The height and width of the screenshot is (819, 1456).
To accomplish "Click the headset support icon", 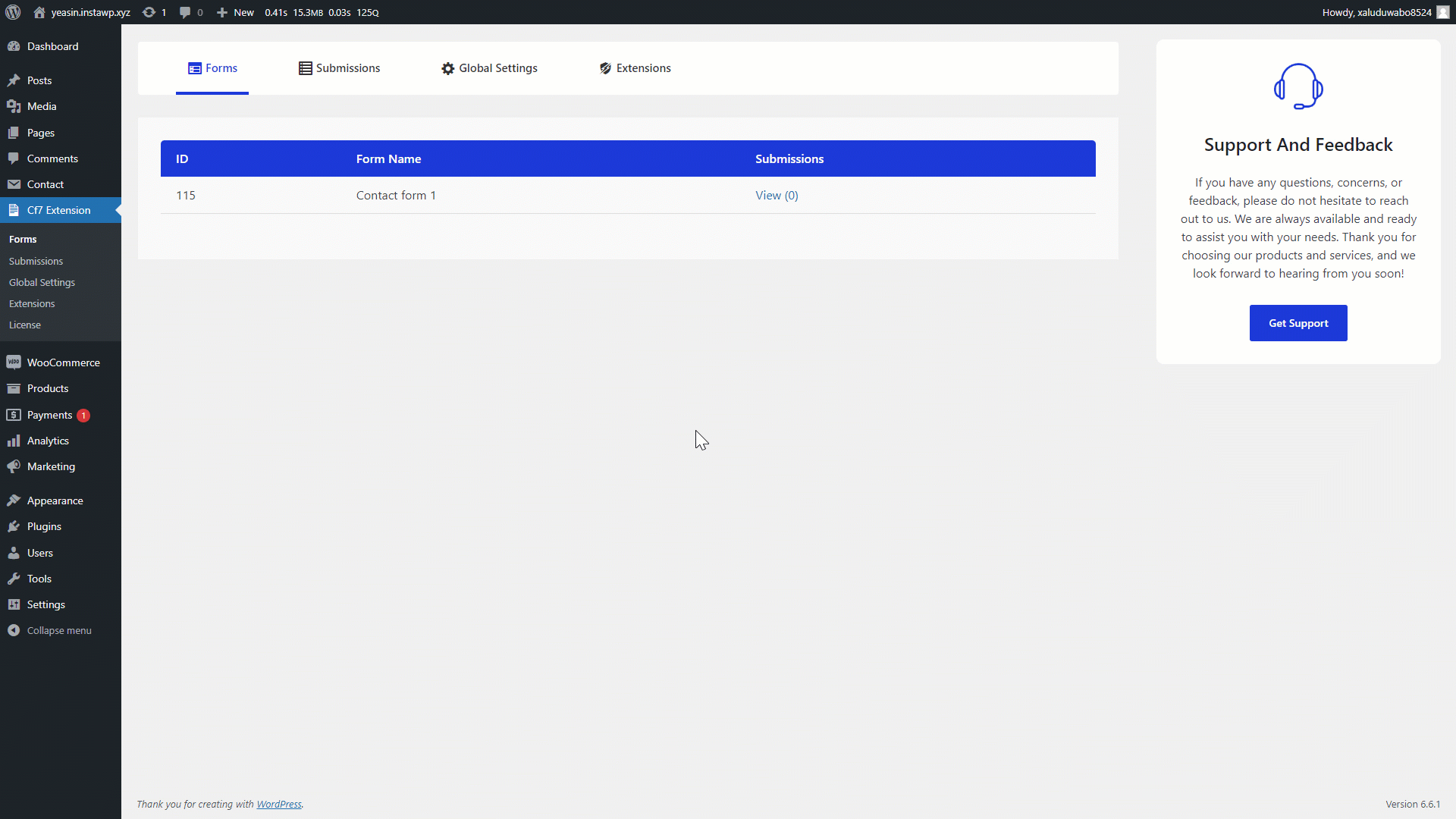I will point(1298,86).
